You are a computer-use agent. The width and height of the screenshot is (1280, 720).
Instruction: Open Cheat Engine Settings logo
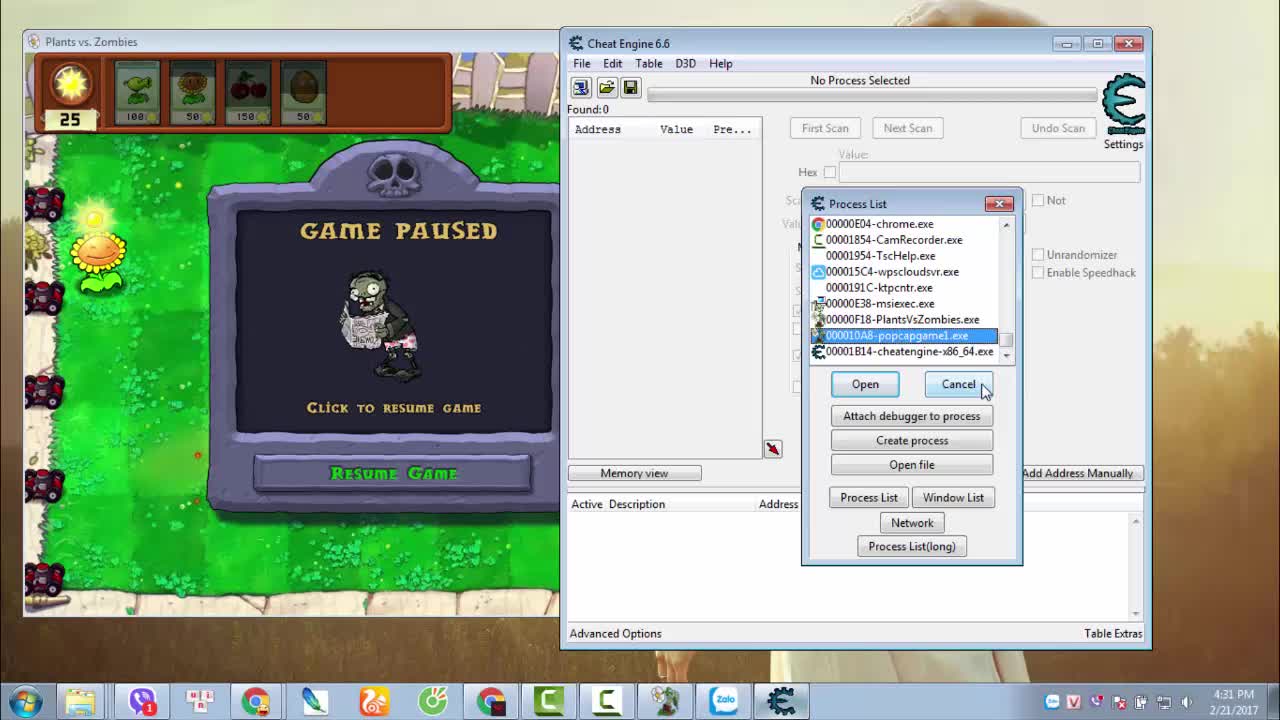(1123, 105)
